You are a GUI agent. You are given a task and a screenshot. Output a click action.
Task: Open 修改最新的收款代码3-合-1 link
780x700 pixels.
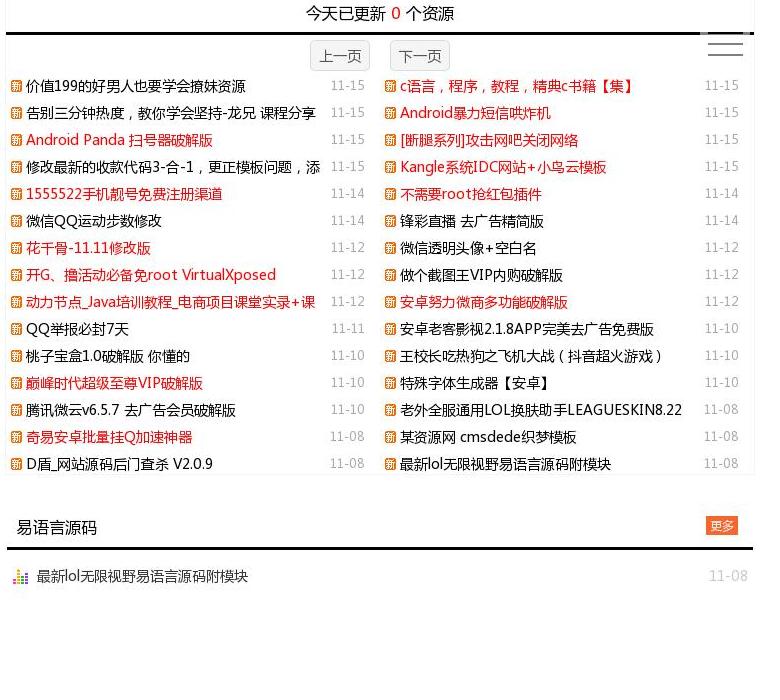coord(173,167)
